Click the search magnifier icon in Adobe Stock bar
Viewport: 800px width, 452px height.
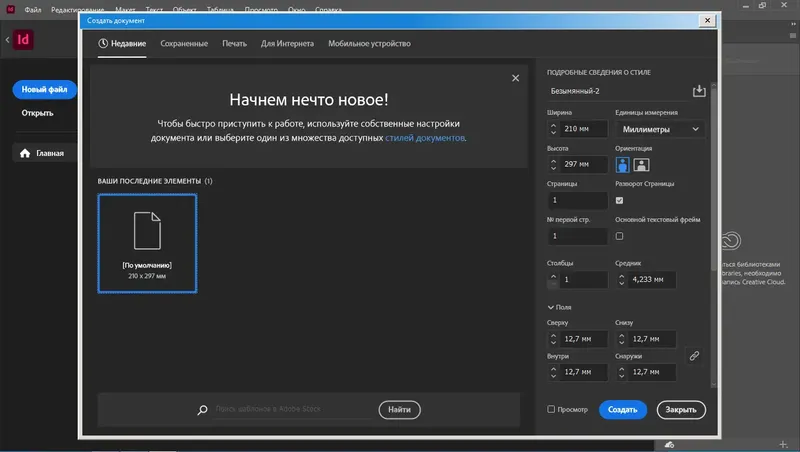coord(203,410)
